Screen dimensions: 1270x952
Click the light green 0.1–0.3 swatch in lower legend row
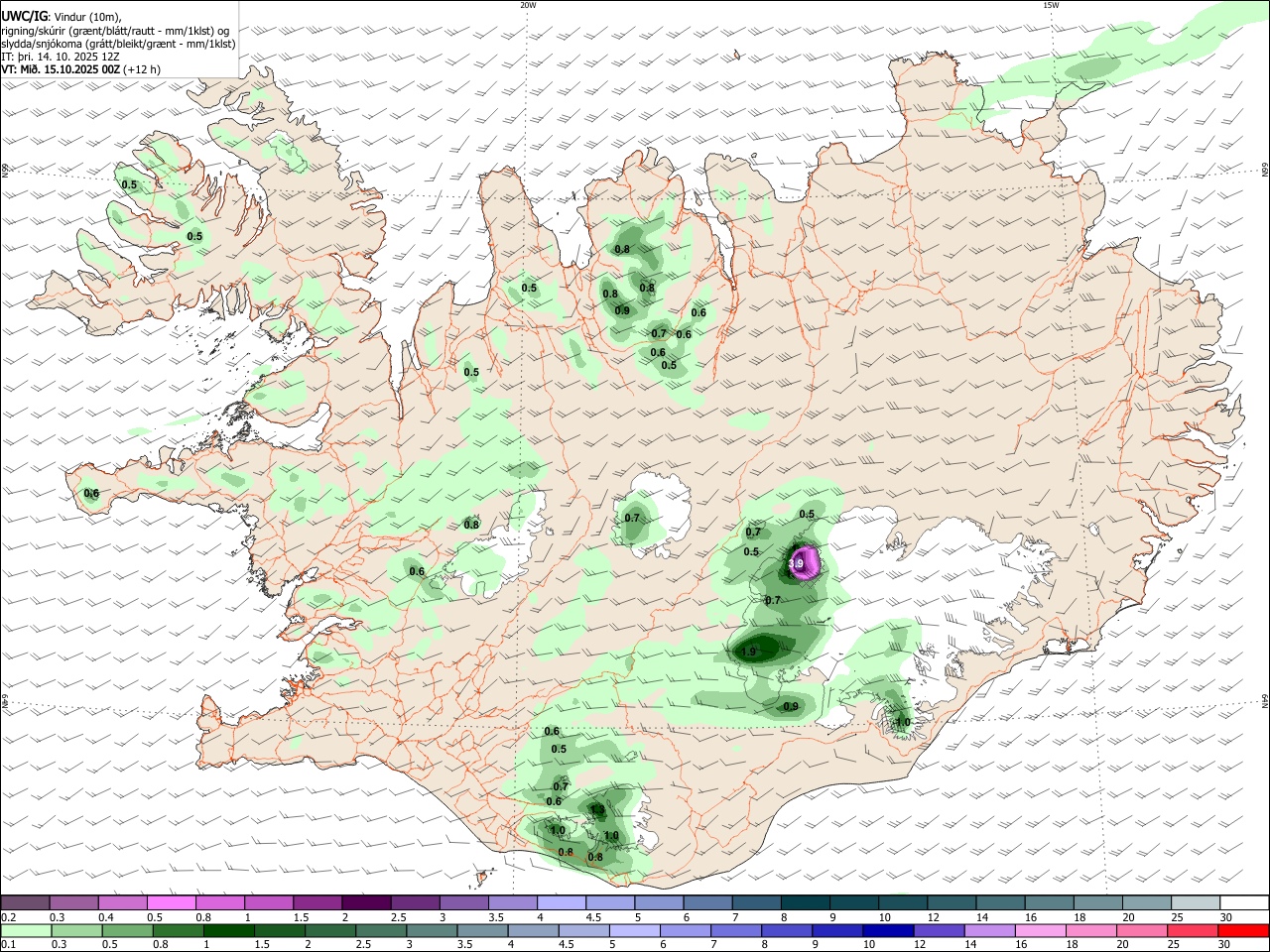[26, 931]
